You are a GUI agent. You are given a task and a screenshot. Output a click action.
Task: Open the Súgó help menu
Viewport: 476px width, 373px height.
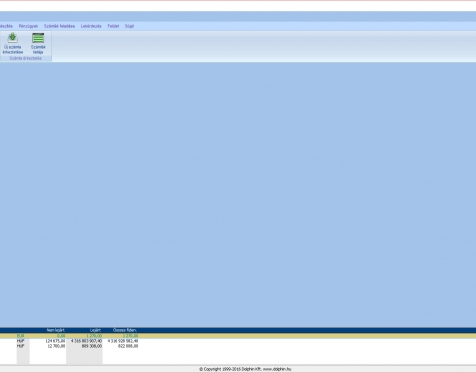pyautogui.click(x=129, y=26)
